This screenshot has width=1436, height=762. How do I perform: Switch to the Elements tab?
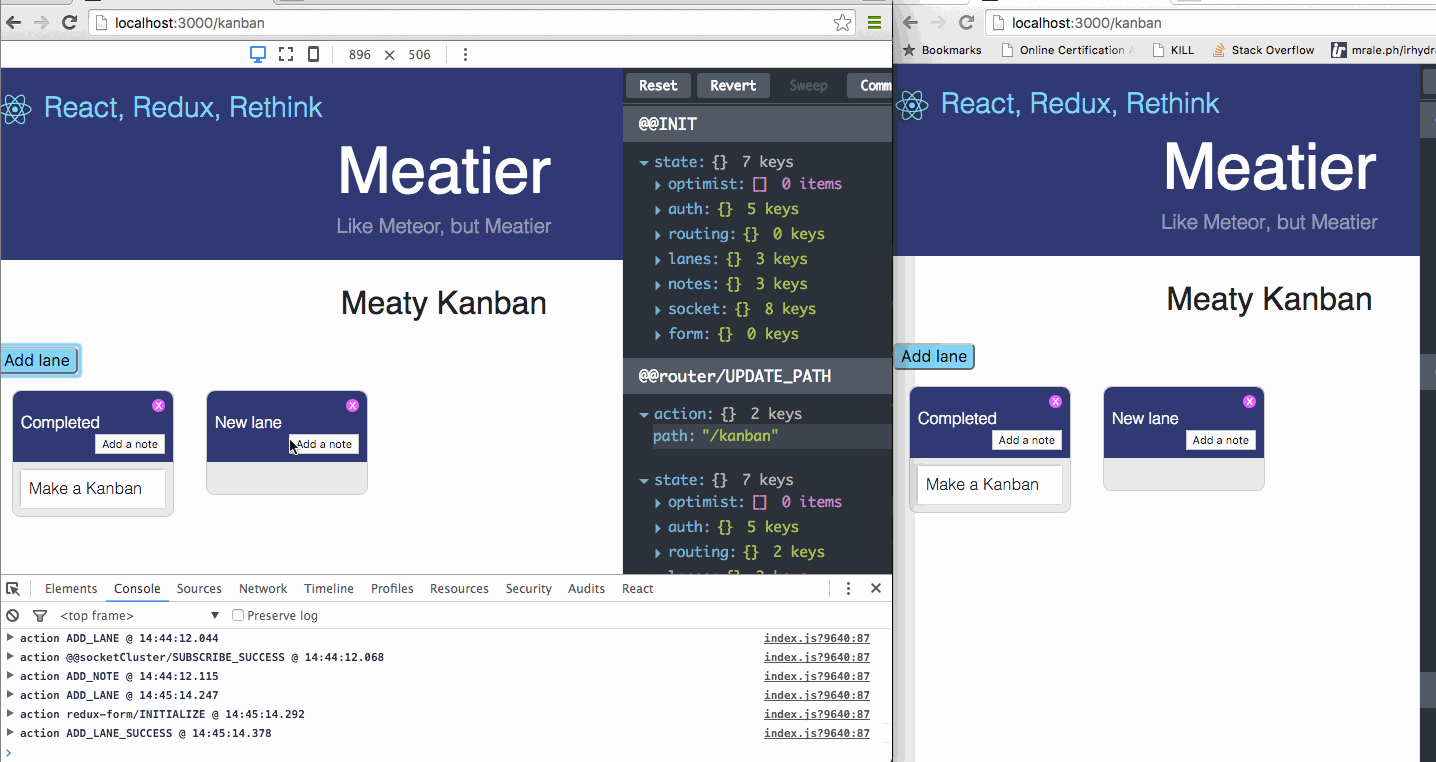[x=71, y=588]
